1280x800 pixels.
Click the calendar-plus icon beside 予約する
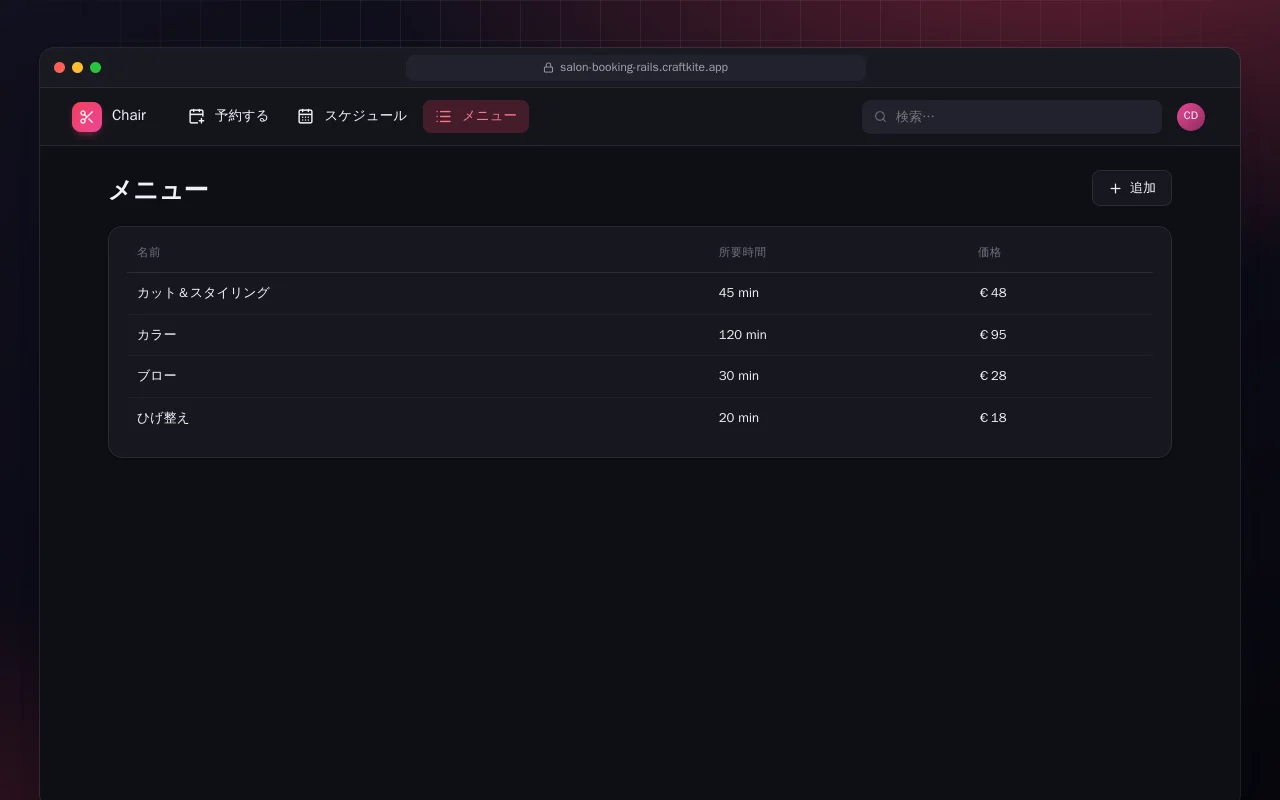click(196, 116)
